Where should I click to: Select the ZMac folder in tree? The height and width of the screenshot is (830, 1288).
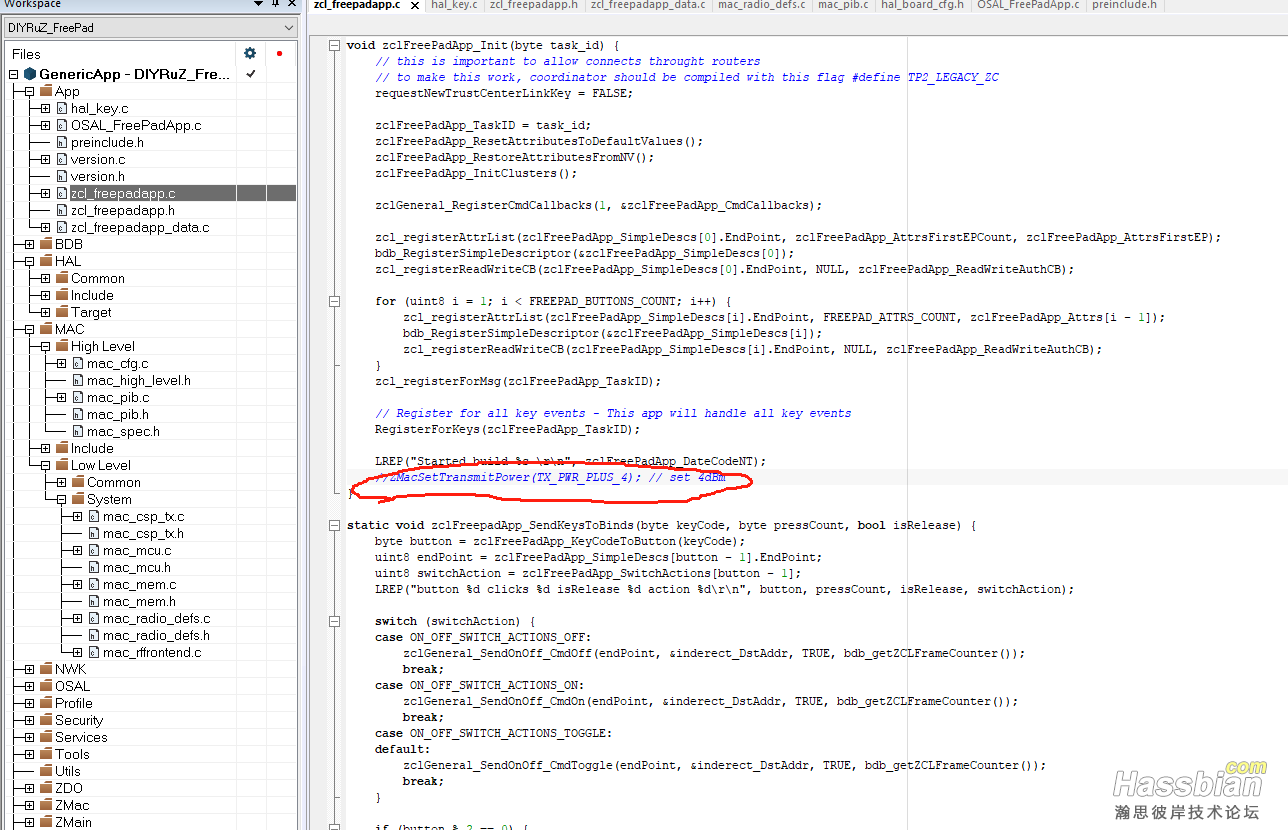pyautogui.click(x=71, y=805)
